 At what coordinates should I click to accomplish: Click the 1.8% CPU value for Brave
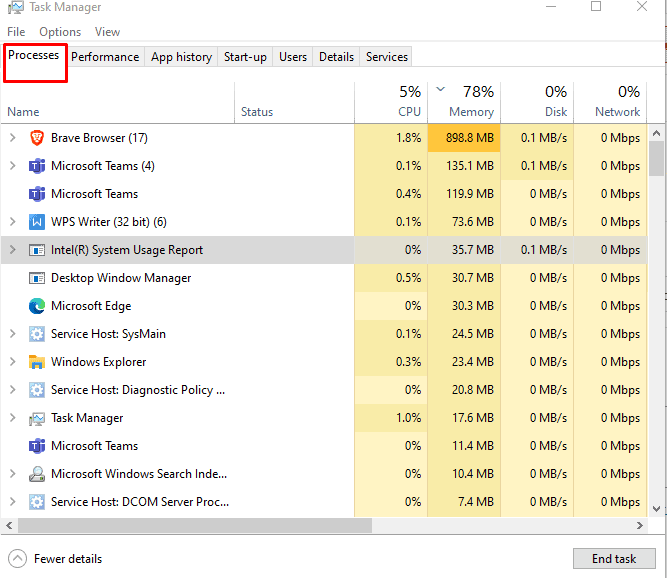(408, 138)
